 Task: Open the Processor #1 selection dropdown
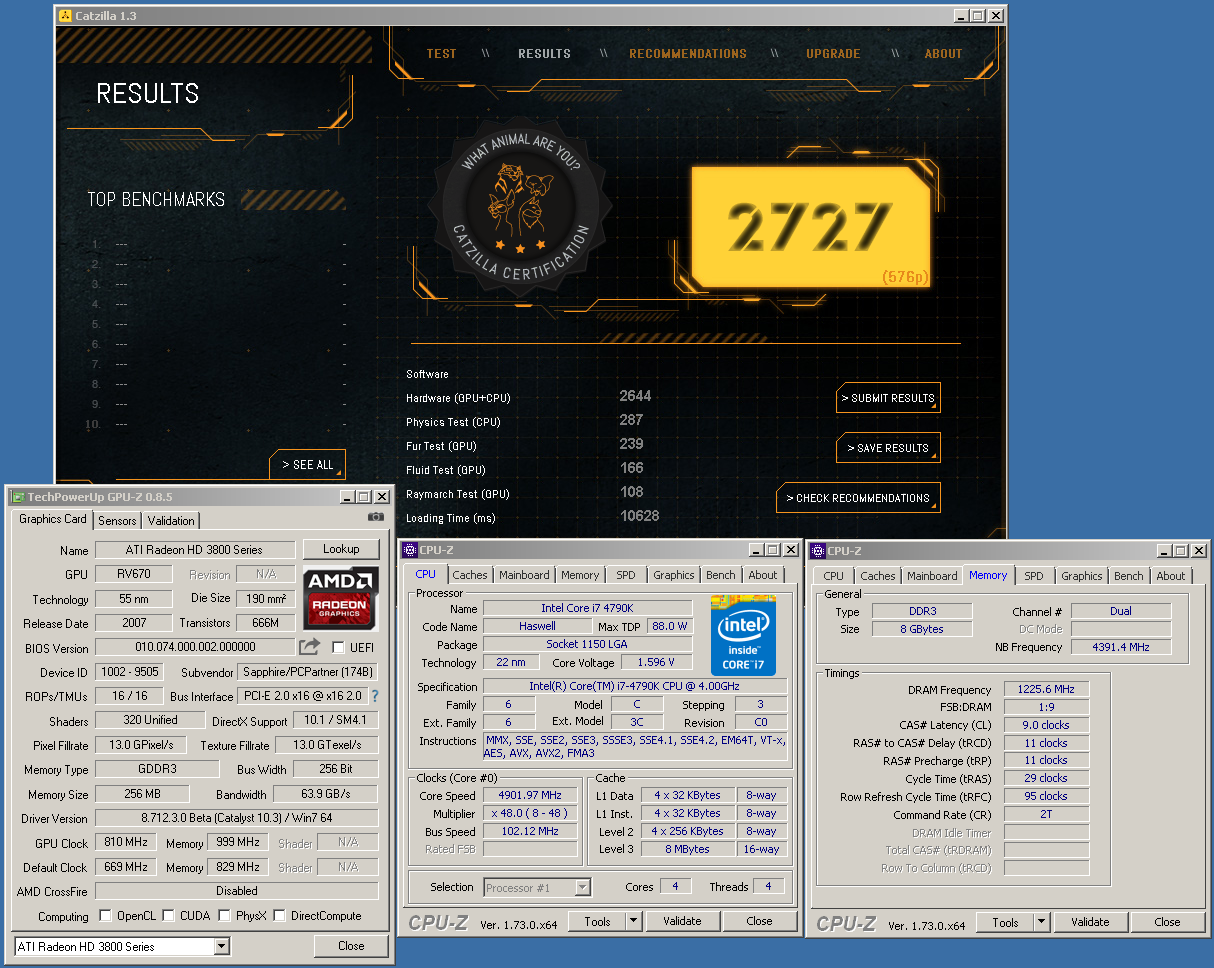click(x=582, y=887)
